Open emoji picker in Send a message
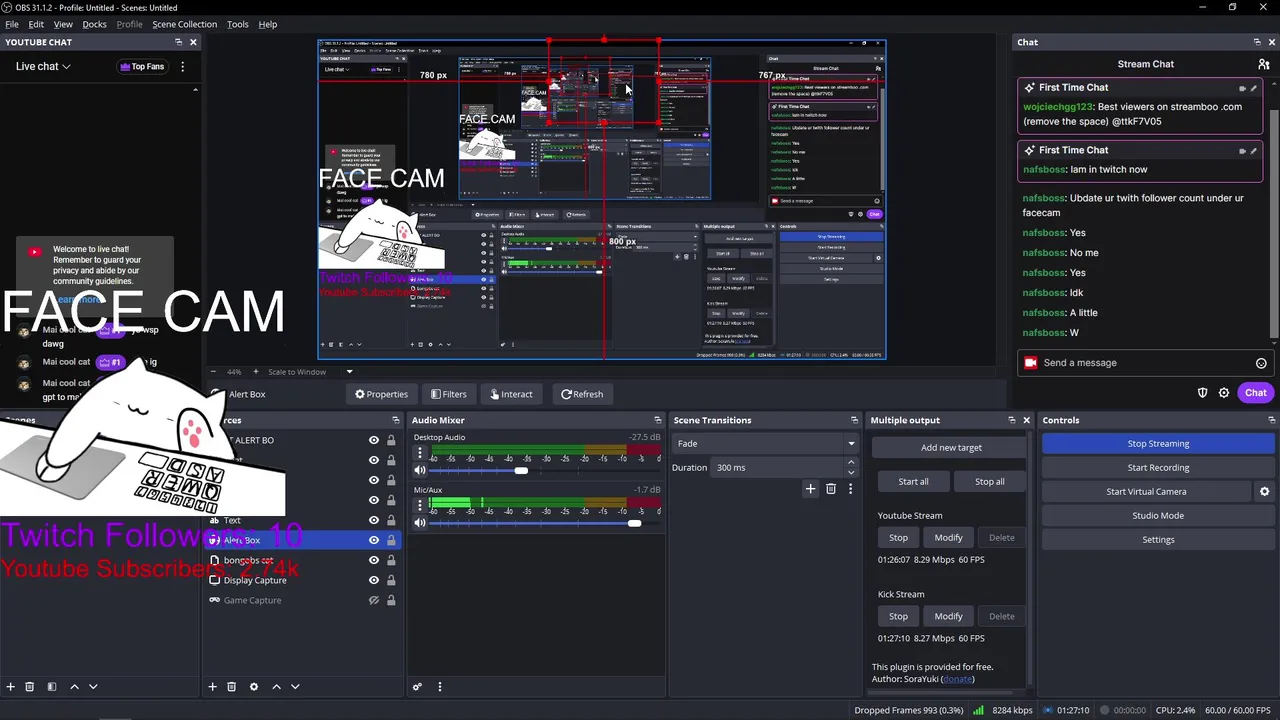 pyautogui.click(x=1261, y=363)
